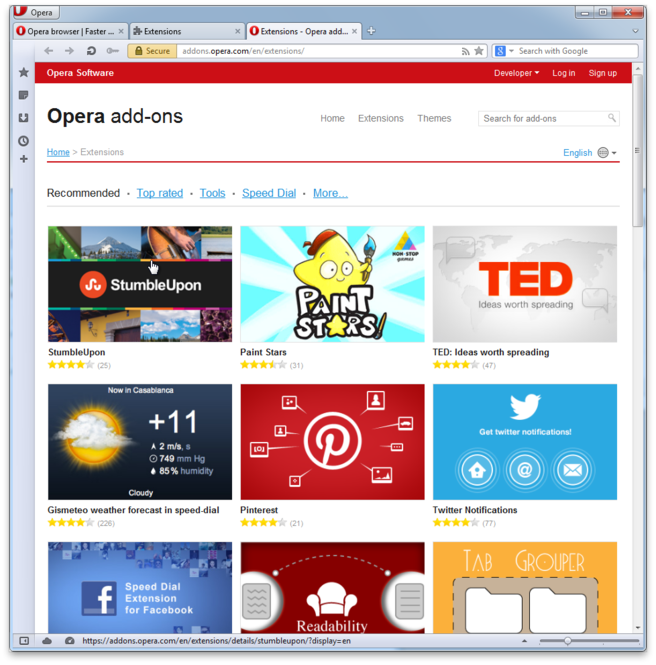
Task: Open the Twitter Notifications extension thumbnail
Action: coord(525,442)
